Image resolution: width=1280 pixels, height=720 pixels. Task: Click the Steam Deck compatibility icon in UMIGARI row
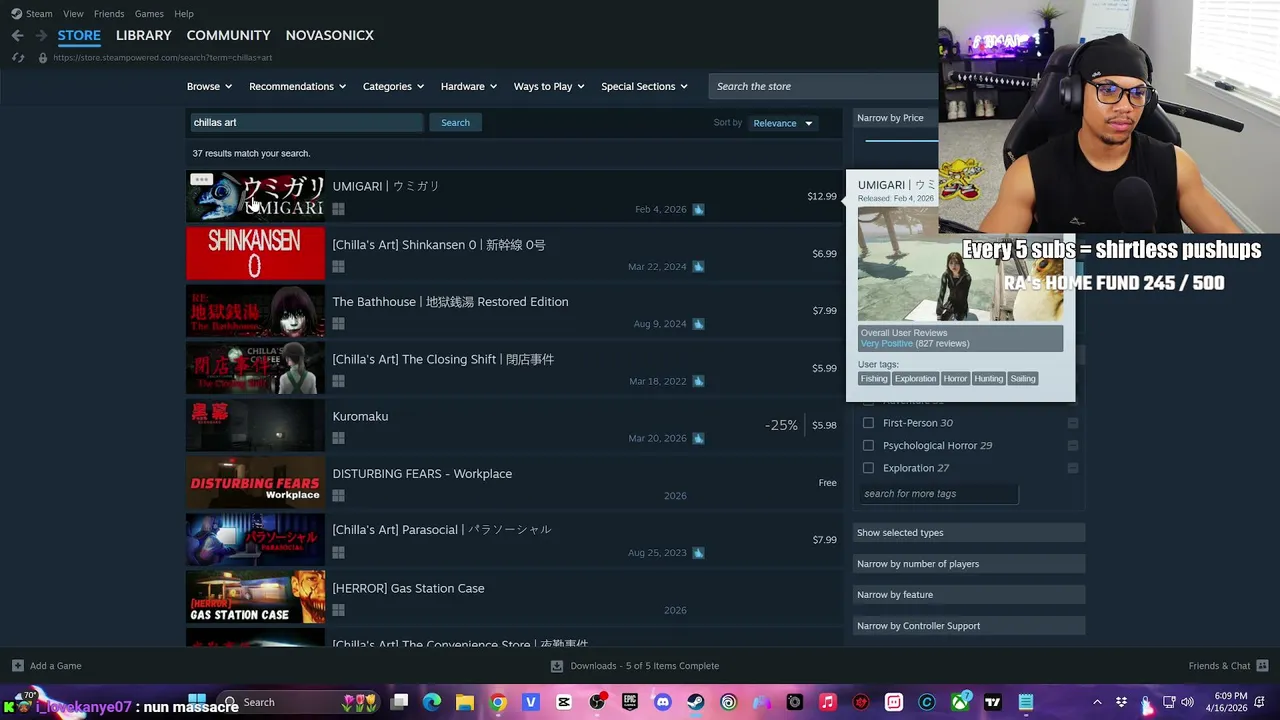(698, 209)
